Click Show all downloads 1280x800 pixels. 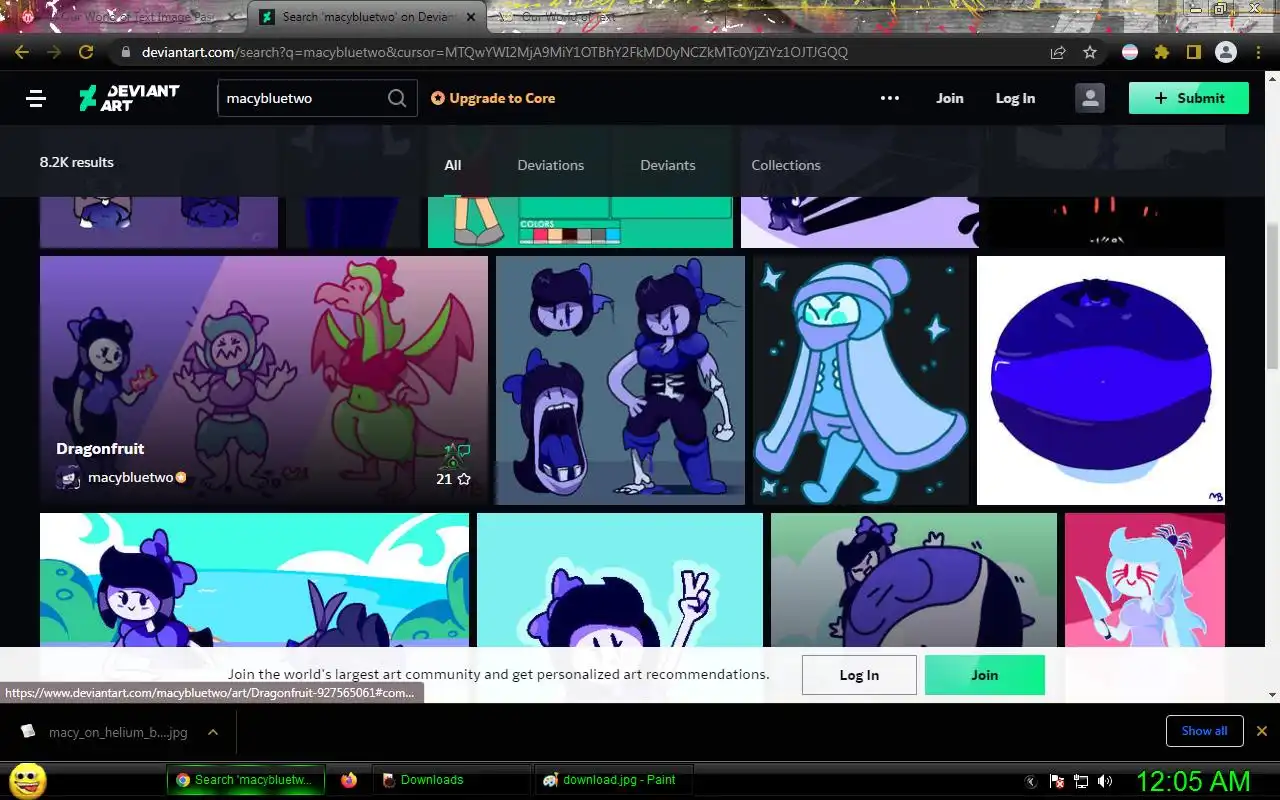click(x=1204, y=731)
